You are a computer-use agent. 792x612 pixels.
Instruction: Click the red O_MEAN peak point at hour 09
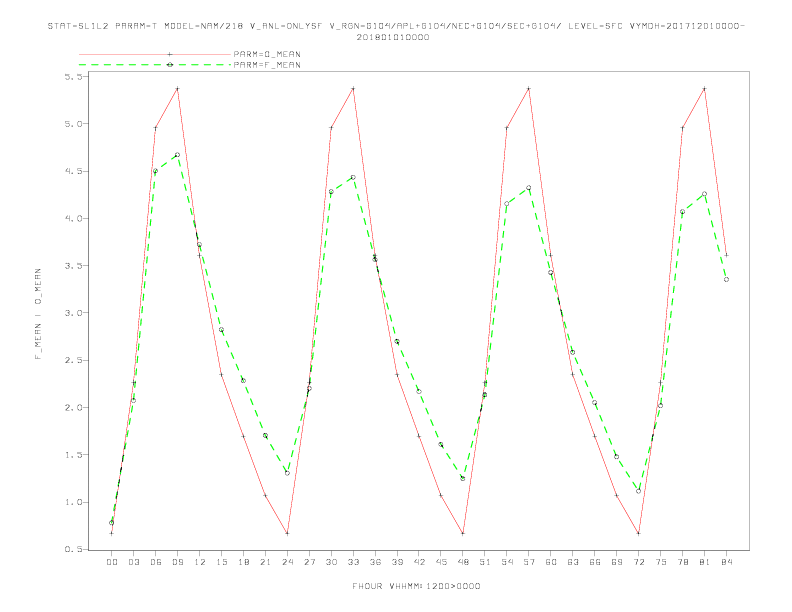(x=177, y=89)
